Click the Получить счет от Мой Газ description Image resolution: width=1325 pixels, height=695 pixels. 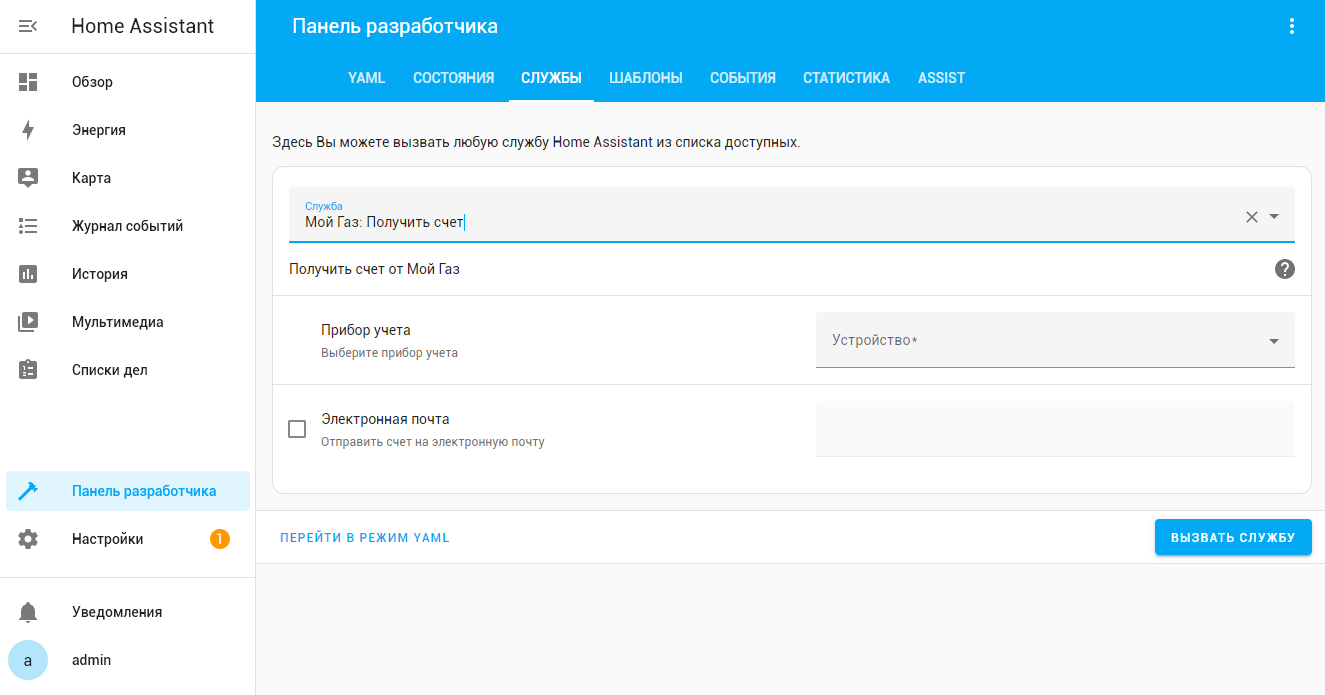(x=375, y=269)
